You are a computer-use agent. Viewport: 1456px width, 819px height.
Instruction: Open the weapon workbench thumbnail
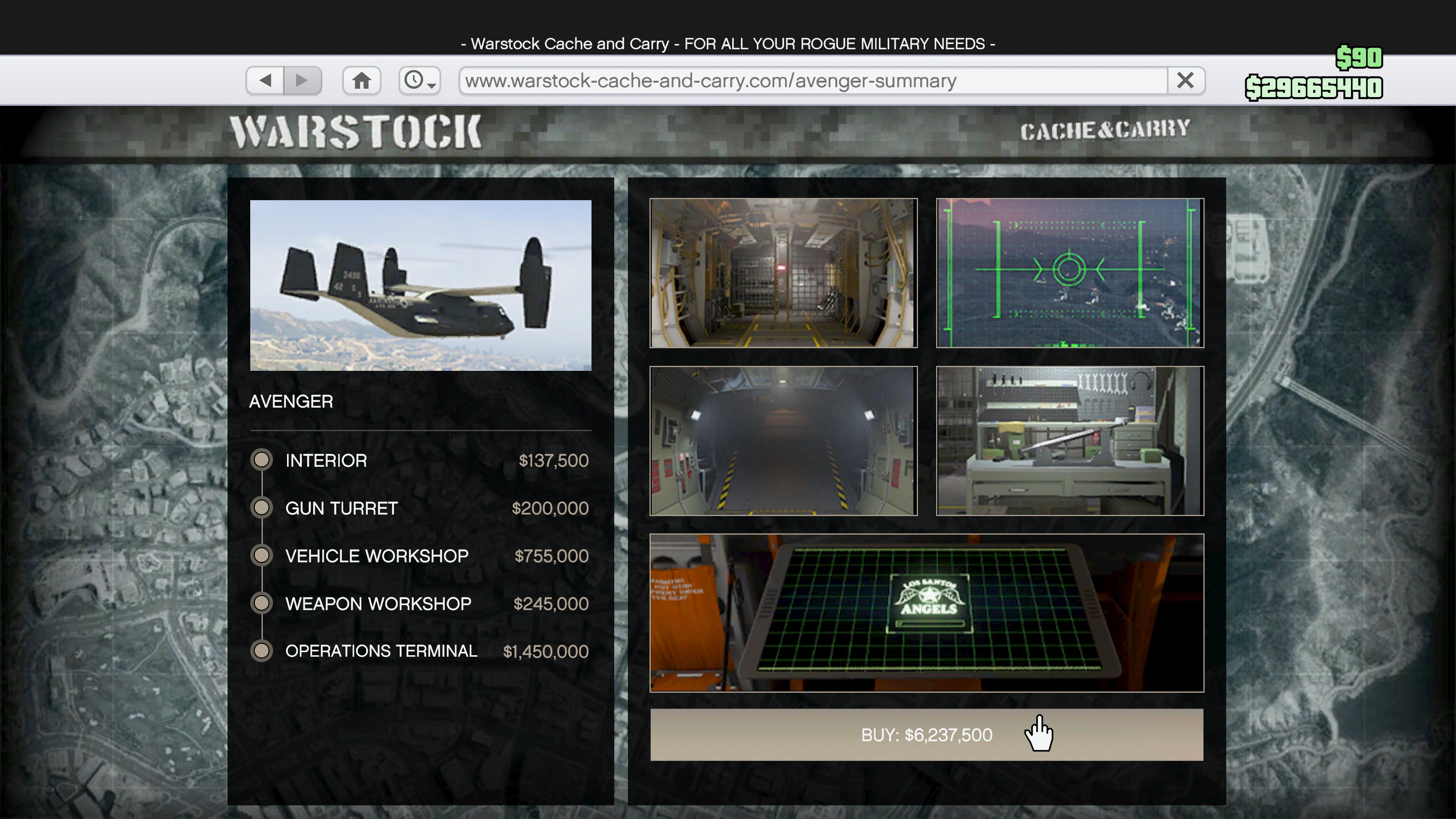coord(1069,441)
